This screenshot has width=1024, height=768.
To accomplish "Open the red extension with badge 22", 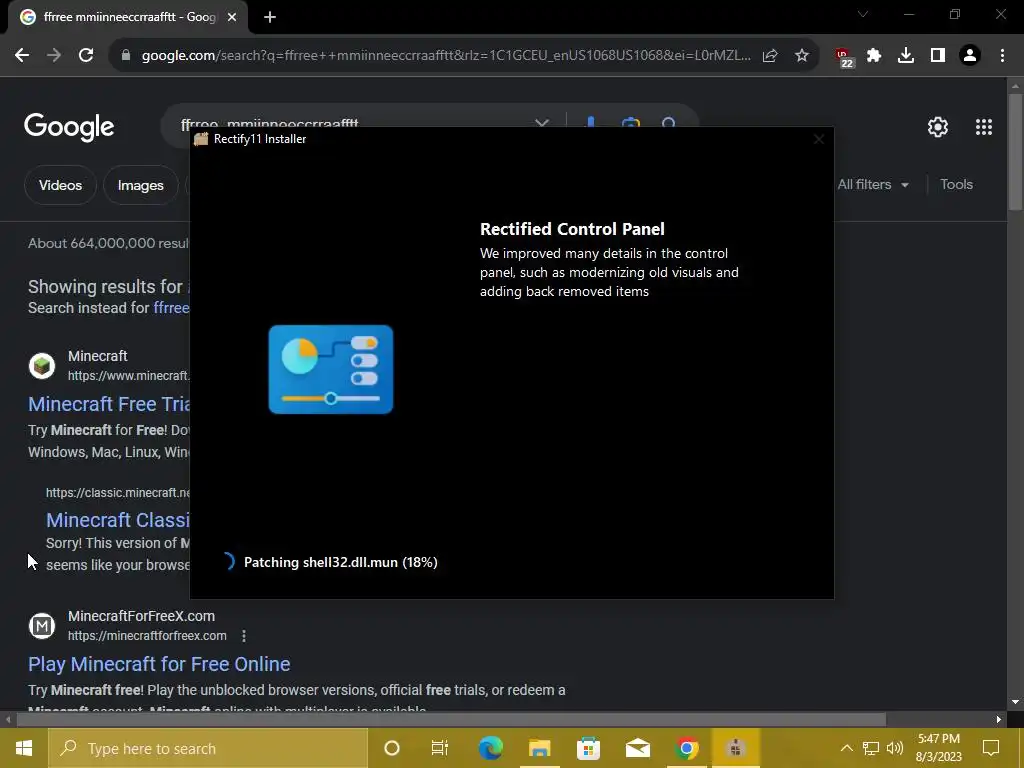I will (x=844, y=57).
